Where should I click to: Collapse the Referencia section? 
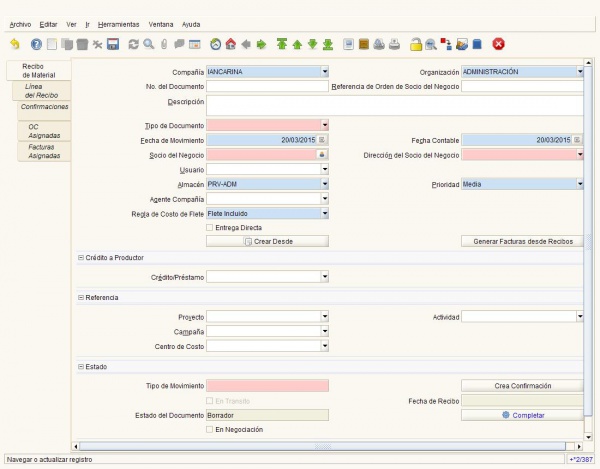coord(81,298)
